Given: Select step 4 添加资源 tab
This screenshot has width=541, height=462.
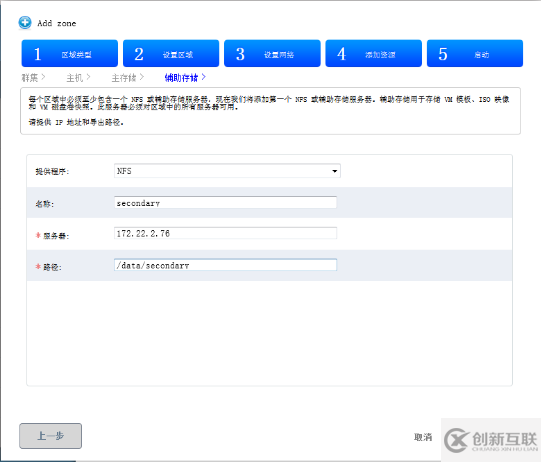Looking at the screenshot, I should 374,53.
